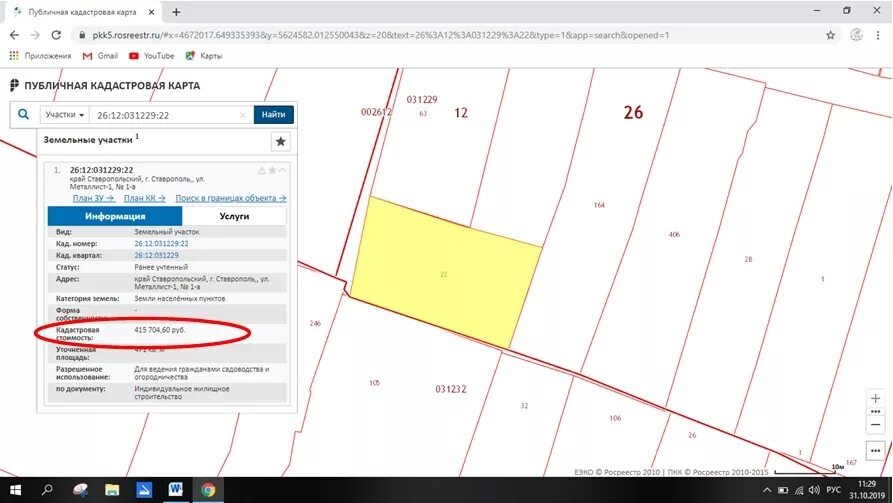This screenshot has width=893, height=503.
Task: Click the Найти search button
Action: click(273, 114)
